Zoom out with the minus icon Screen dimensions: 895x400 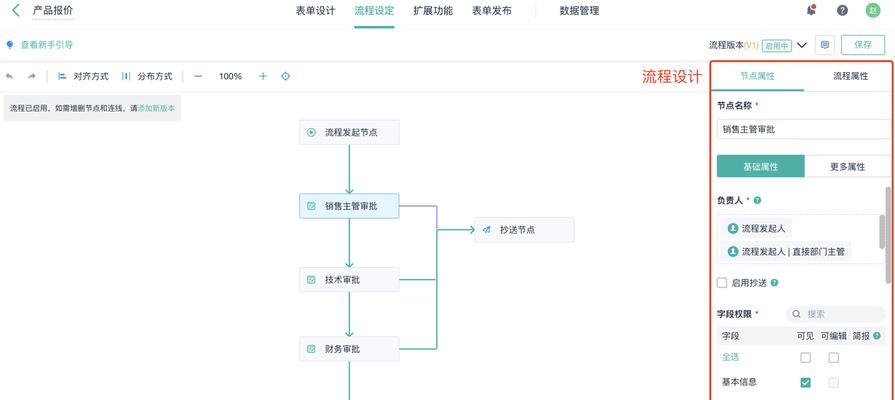198,76
